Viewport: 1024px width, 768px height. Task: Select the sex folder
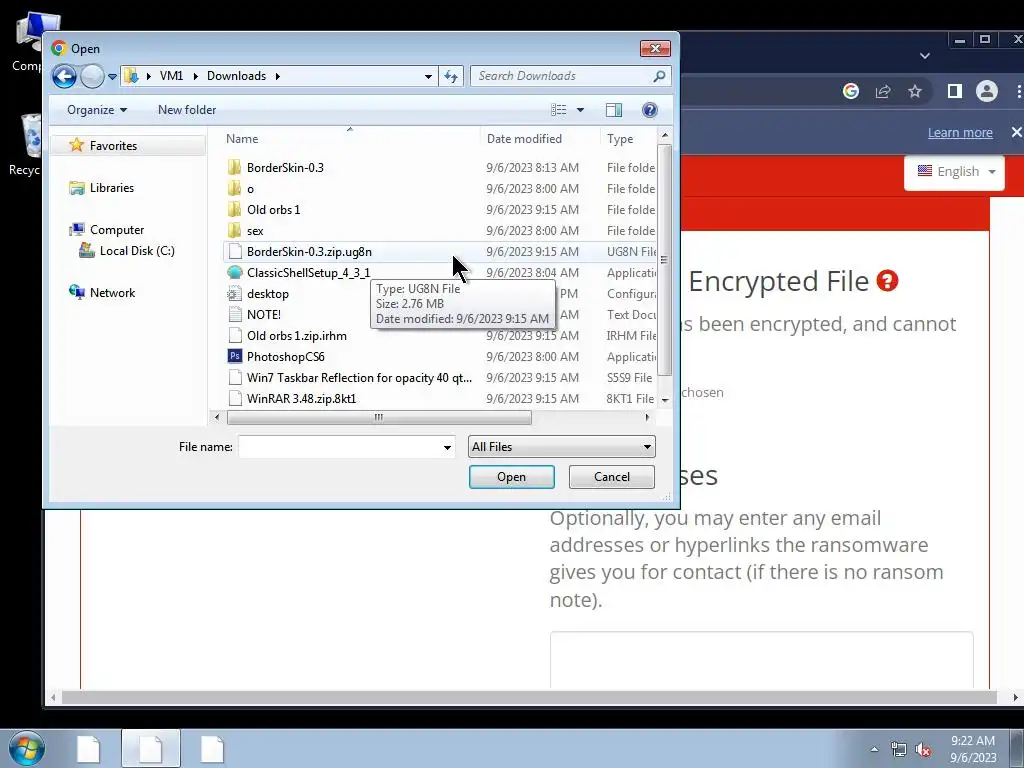(255, 231)
